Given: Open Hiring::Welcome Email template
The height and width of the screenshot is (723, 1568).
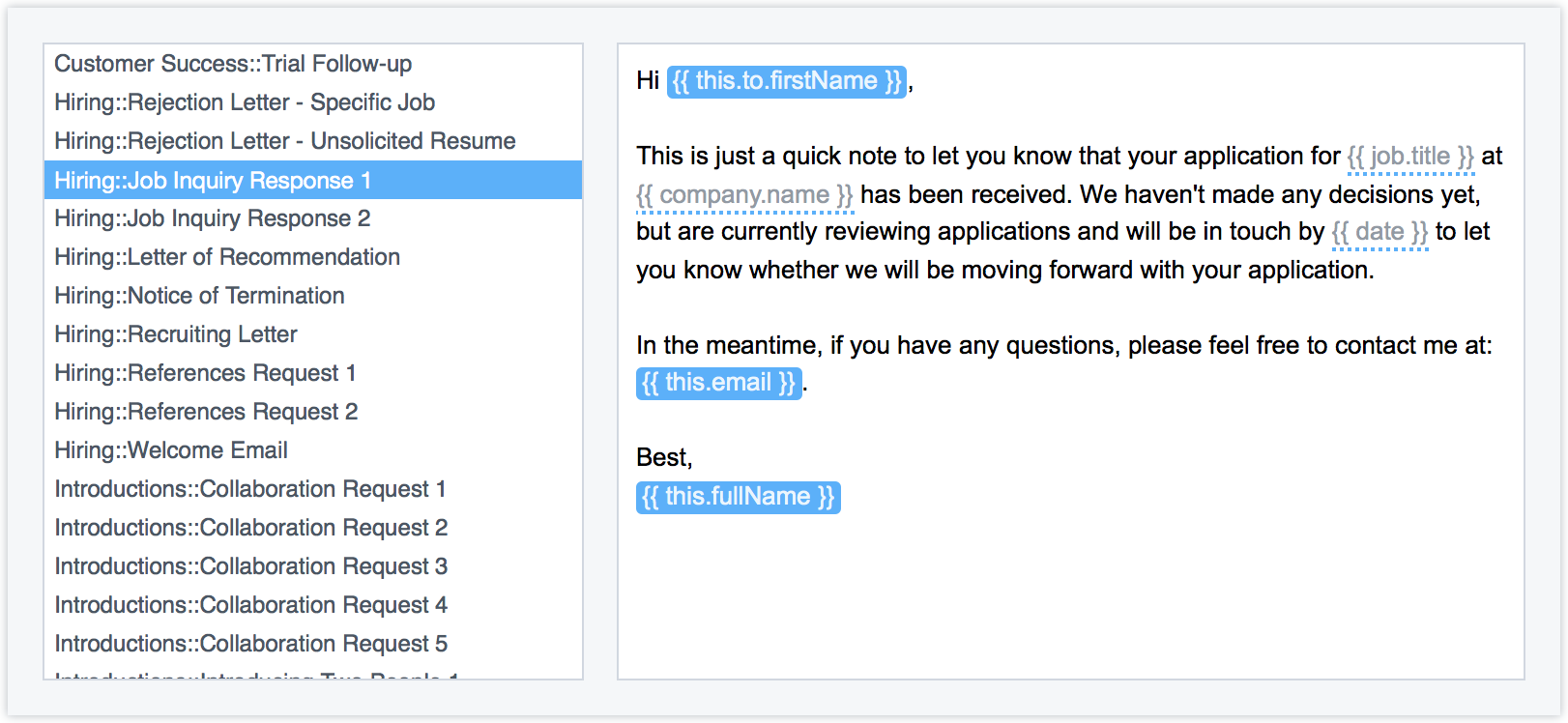Looking at the screenshot, I should click(x=171, y=450).
